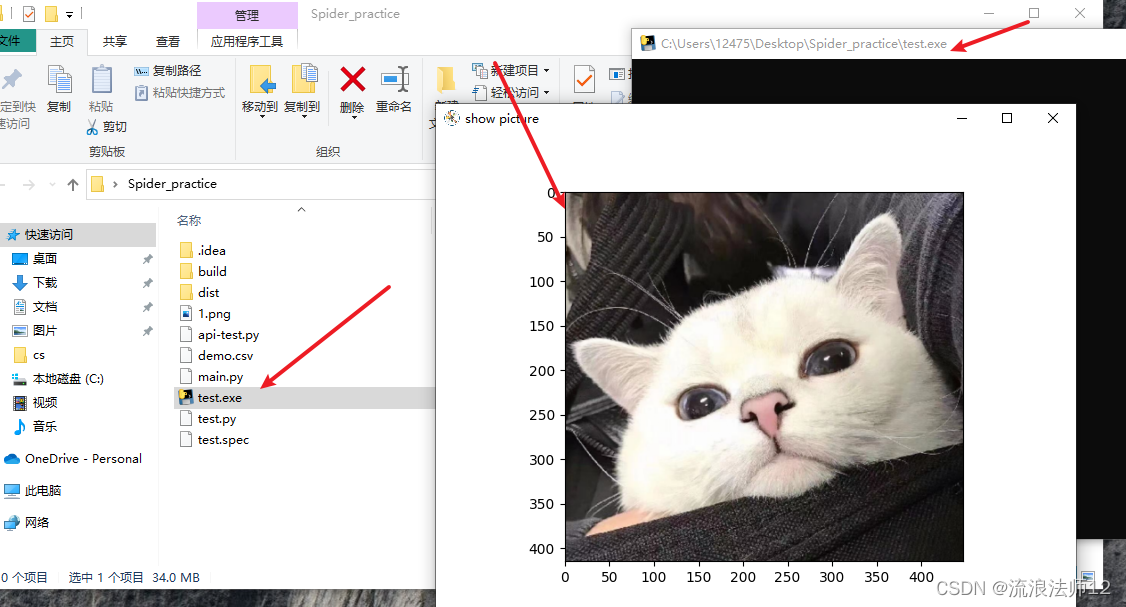This screenshot has height=607, width=1126.
Task: Open Application Tools (应用程序工具) tab
Action: click(x=246, y=42)
